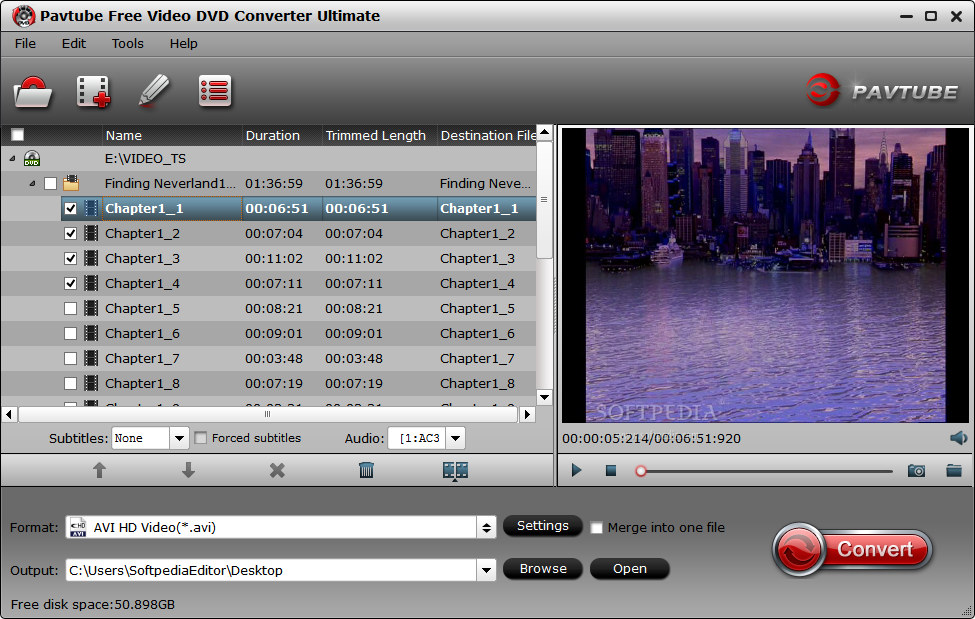Click the horizontal scrollbar right arrow
975x619 pixels.
coord(527,414)
